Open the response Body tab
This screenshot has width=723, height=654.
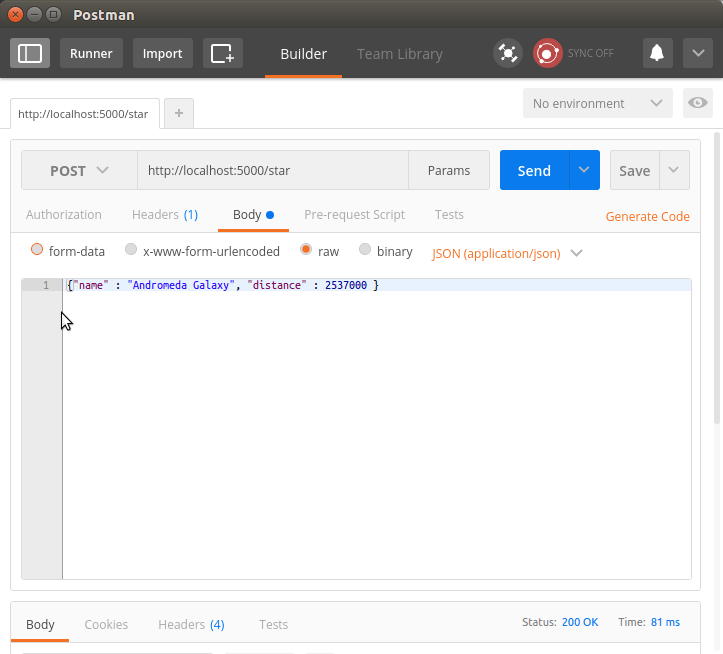click(x=40, y=624)
